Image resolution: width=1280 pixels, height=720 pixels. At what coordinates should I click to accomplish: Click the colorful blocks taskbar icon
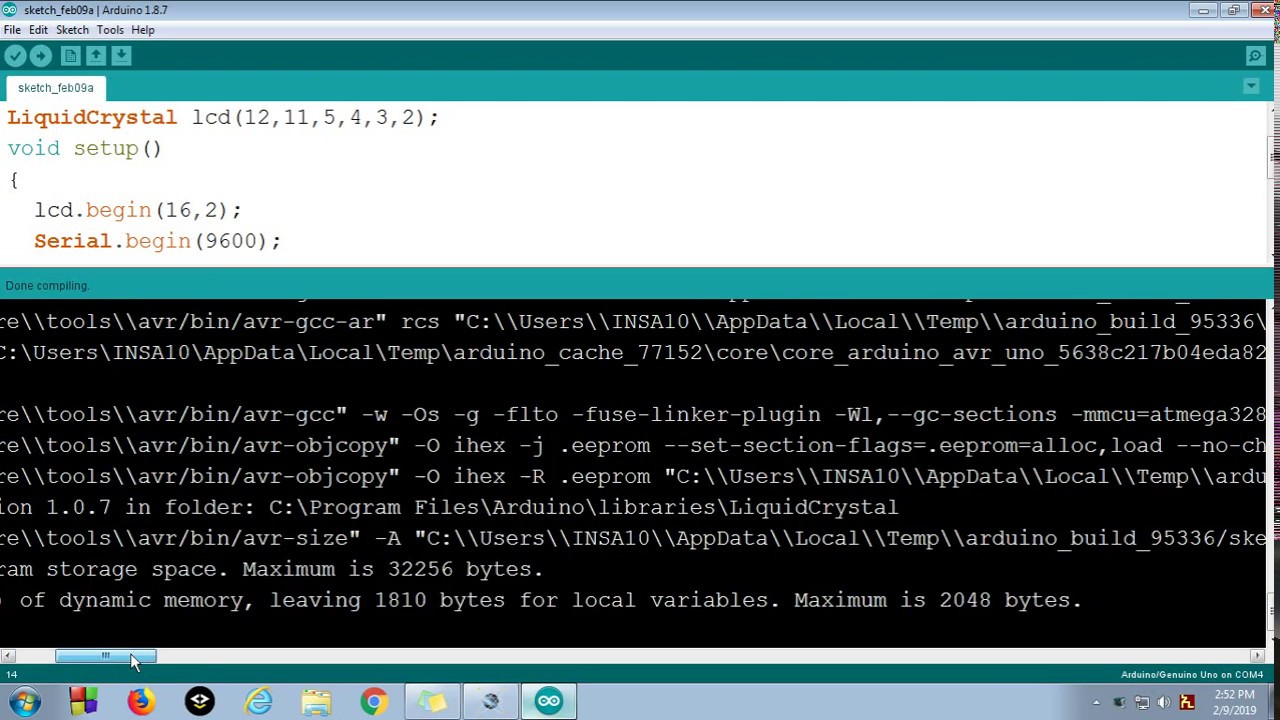pyautogui.click(x=83, y=702)
